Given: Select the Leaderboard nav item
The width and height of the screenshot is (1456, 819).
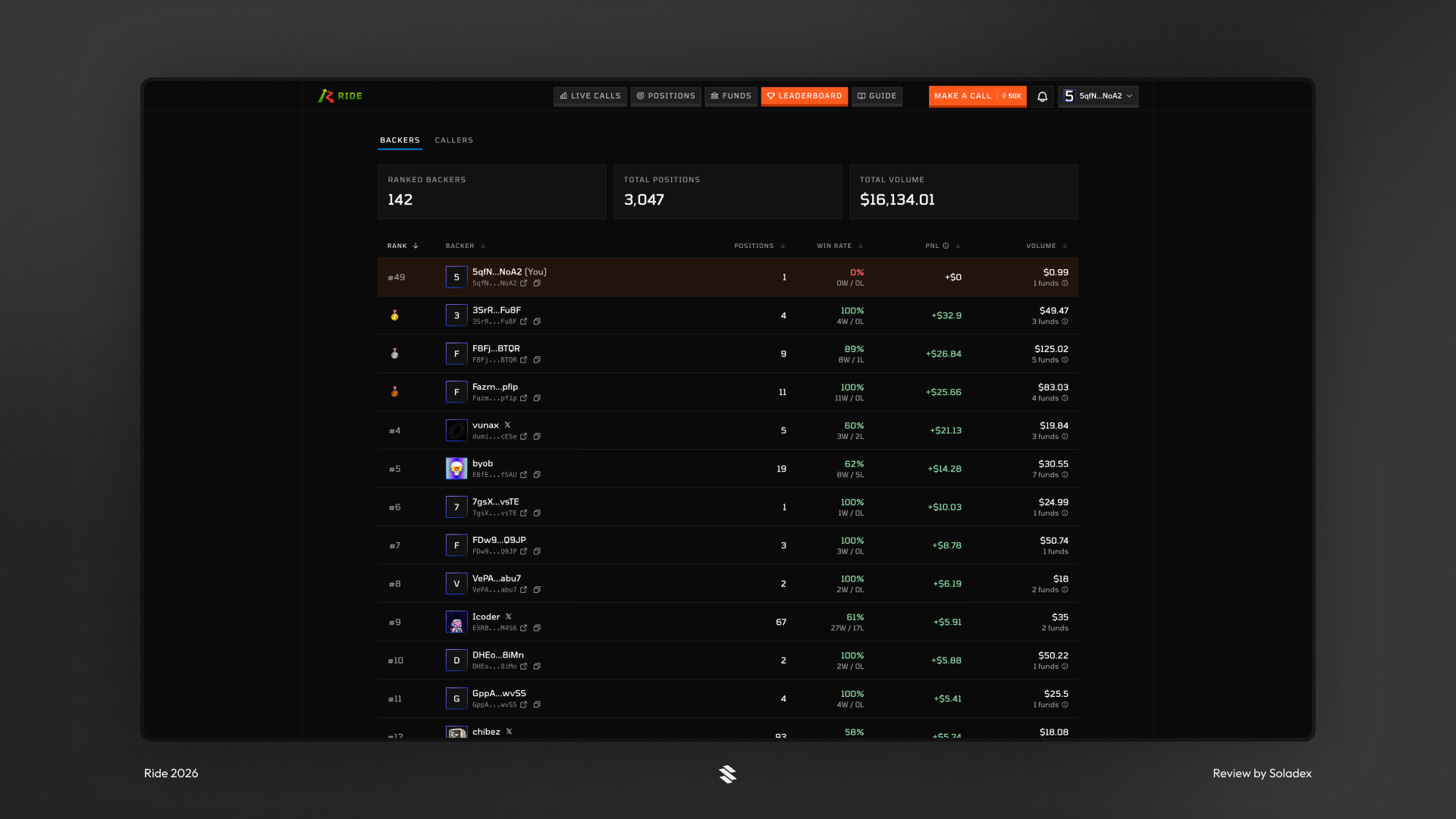Looking at the screenshot, I should (805, 96).
